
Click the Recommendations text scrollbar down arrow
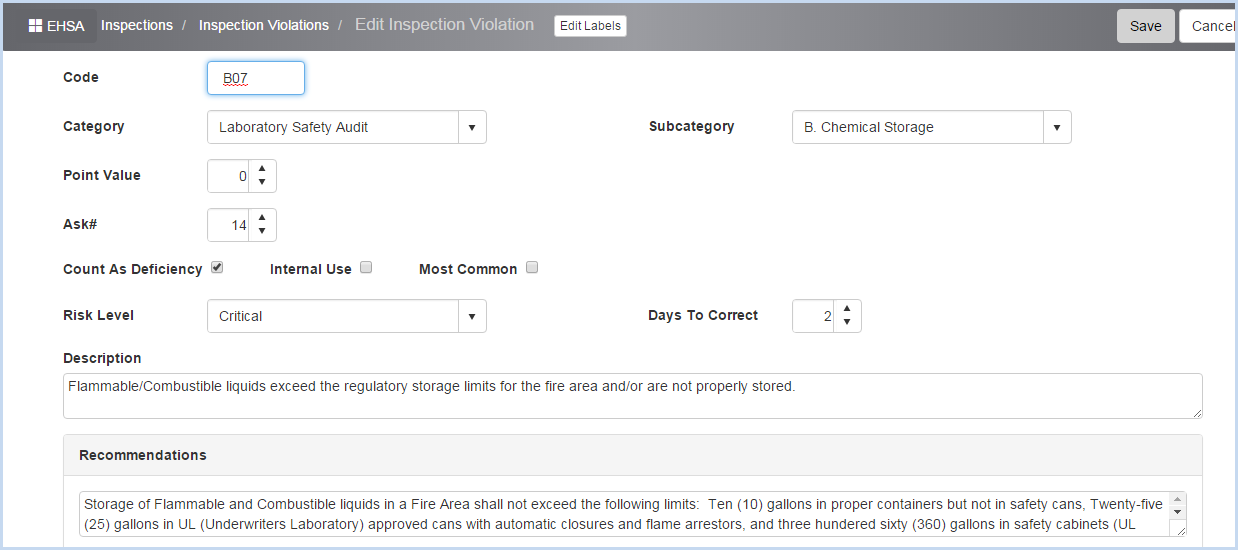point(1178,511)
